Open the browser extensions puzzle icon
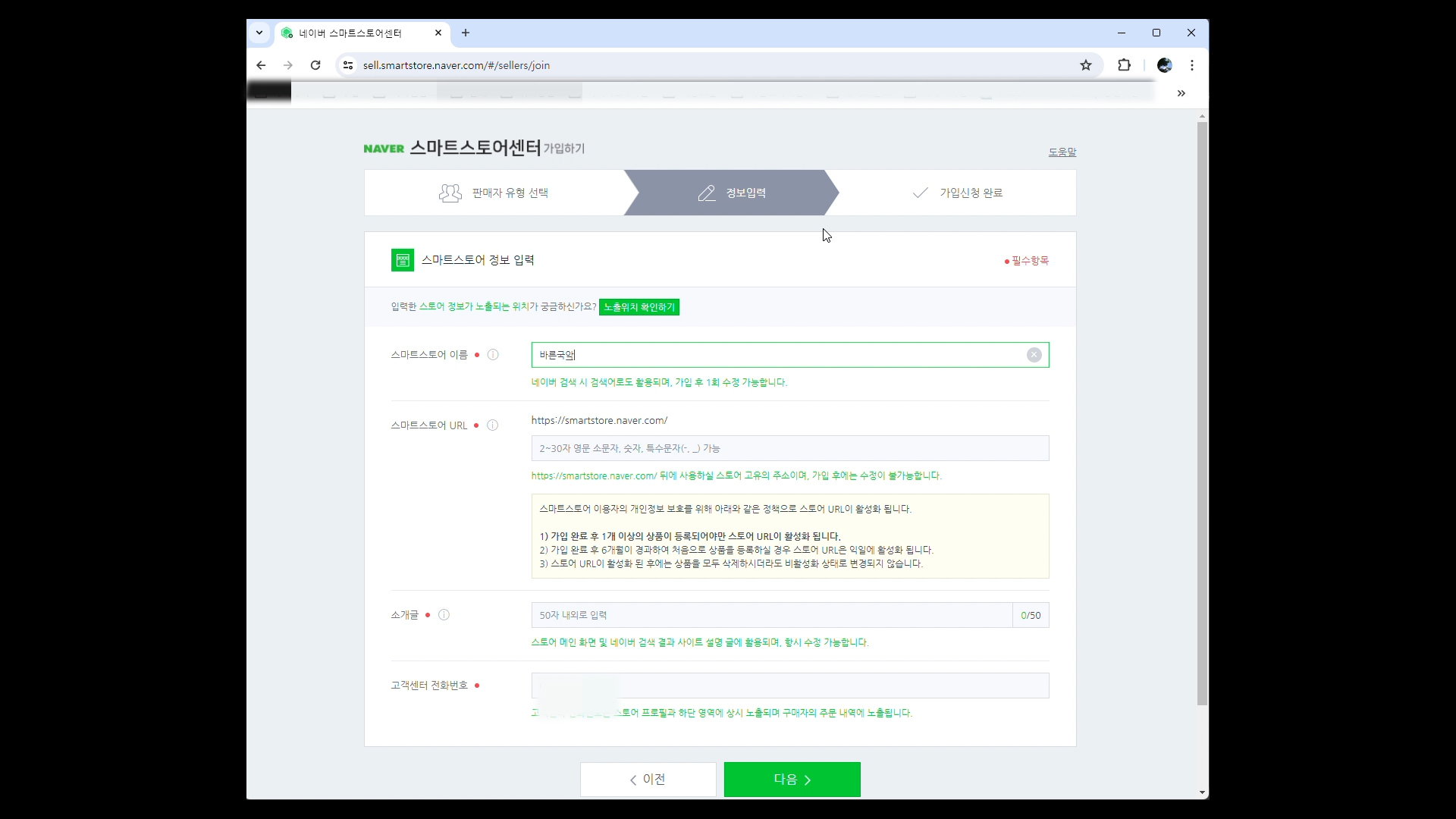Viewport: 1456px width, 819px height. pyautogui.click(x=1124, y=65)
